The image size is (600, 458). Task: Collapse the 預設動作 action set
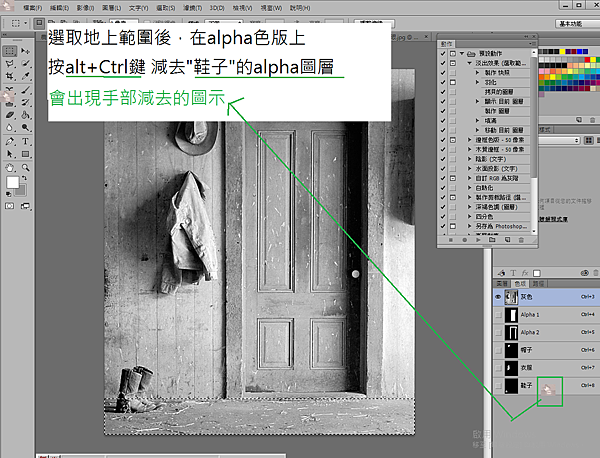pos(462,54)
